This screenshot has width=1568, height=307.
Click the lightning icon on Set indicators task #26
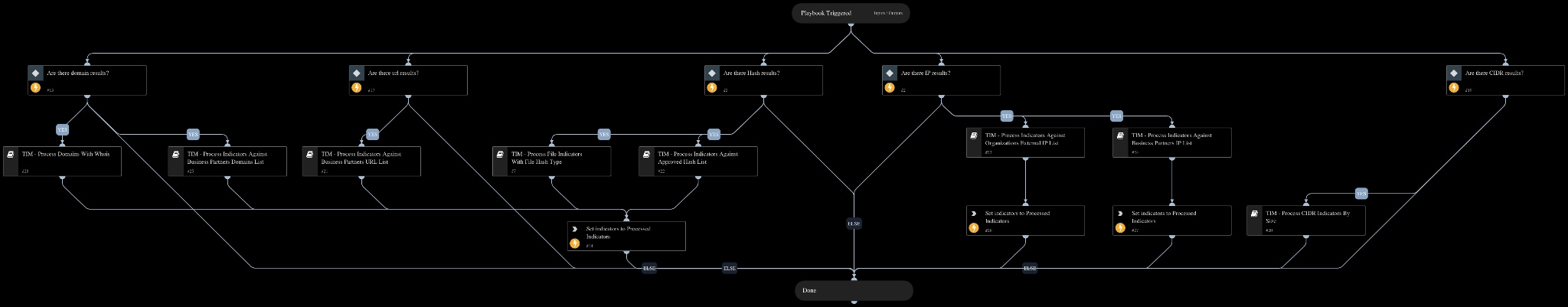(974, 227)
